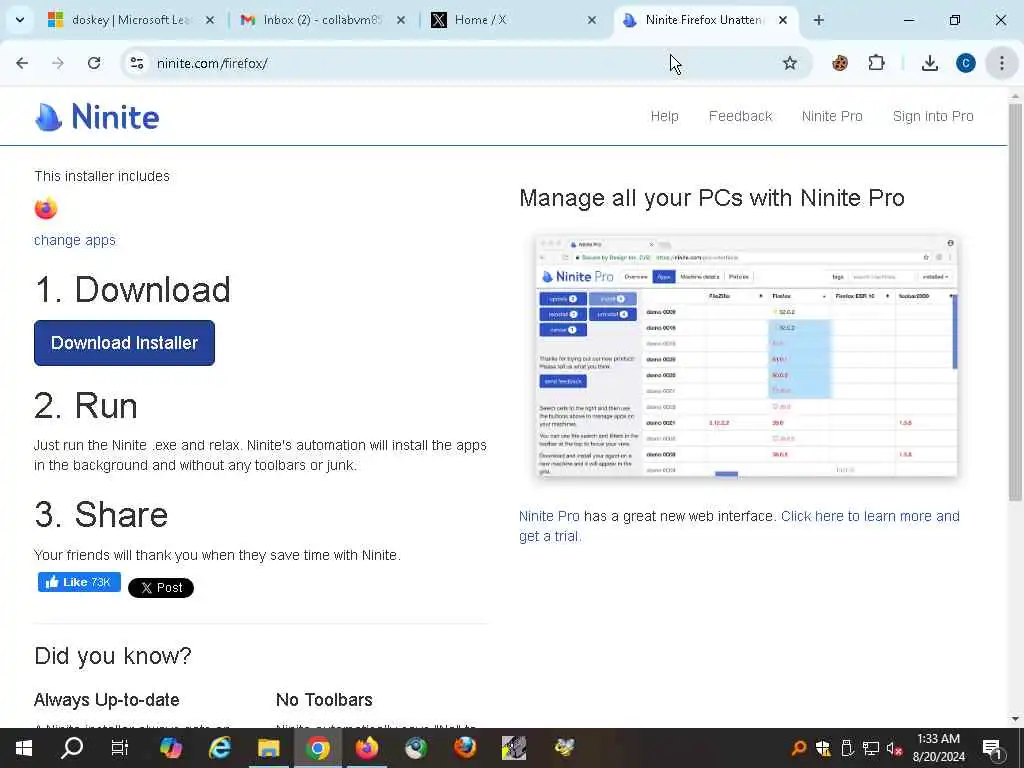Close the doskey Microsoft Learn tab

(210, 20)
